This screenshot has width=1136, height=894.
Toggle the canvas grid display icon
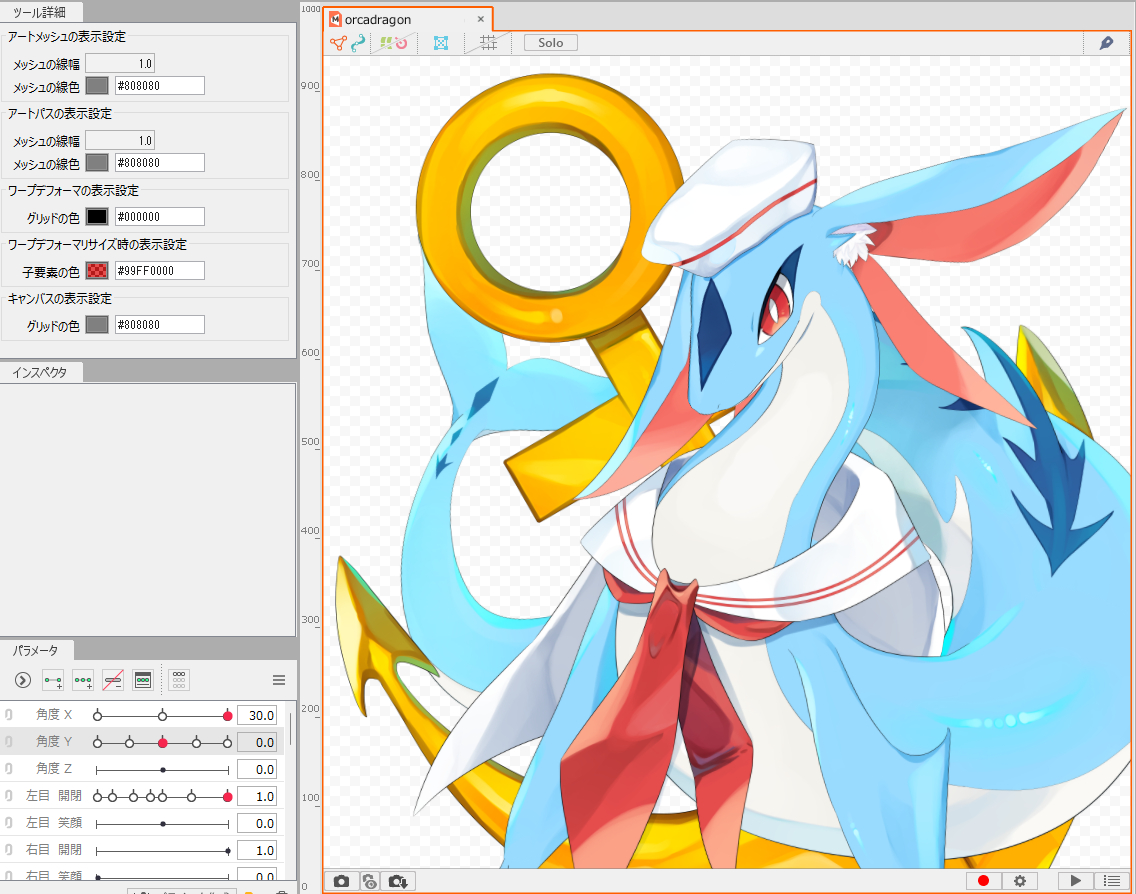click(x=489, y=43)
